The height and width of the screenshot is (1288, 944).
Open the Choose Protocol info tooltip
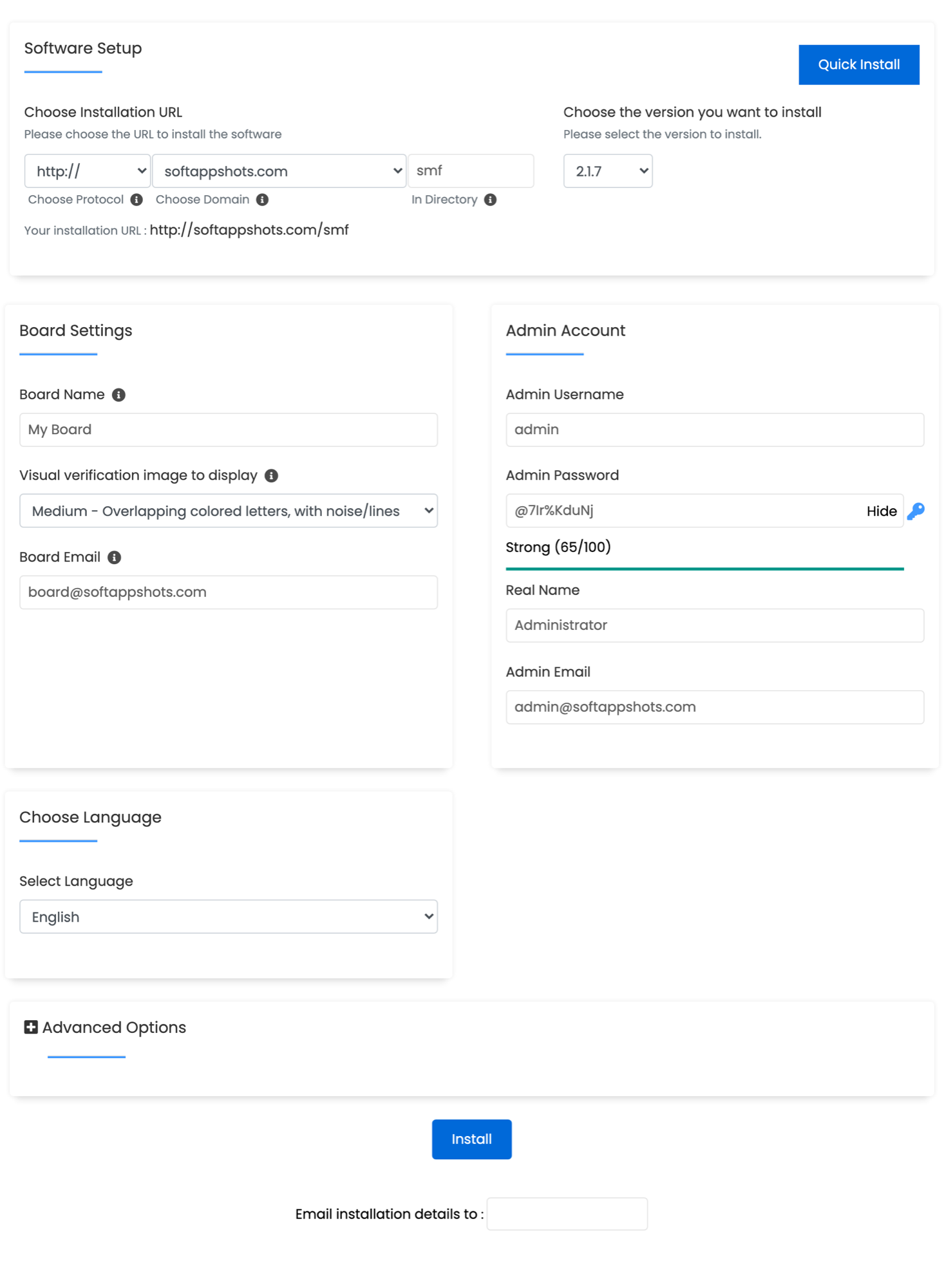pyautogui.click(x=136, y=200)
